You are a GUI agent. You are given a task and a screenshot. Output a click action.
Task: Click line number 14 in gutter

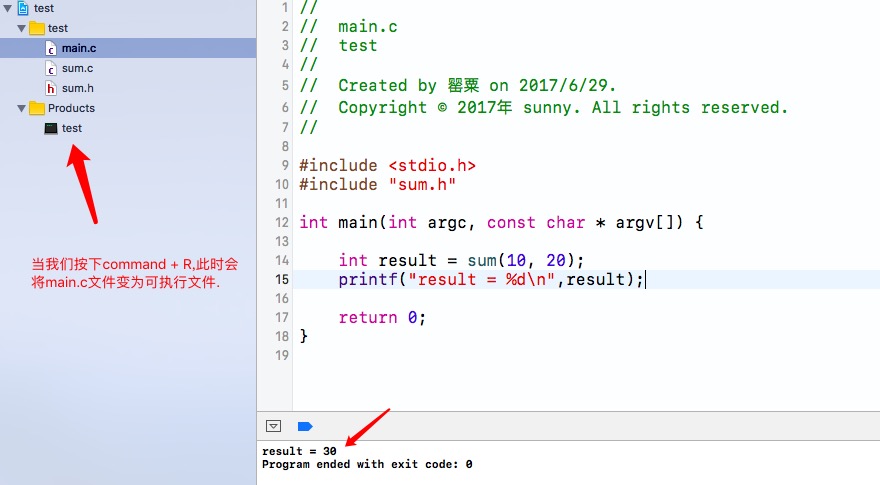tap(282, 260)
